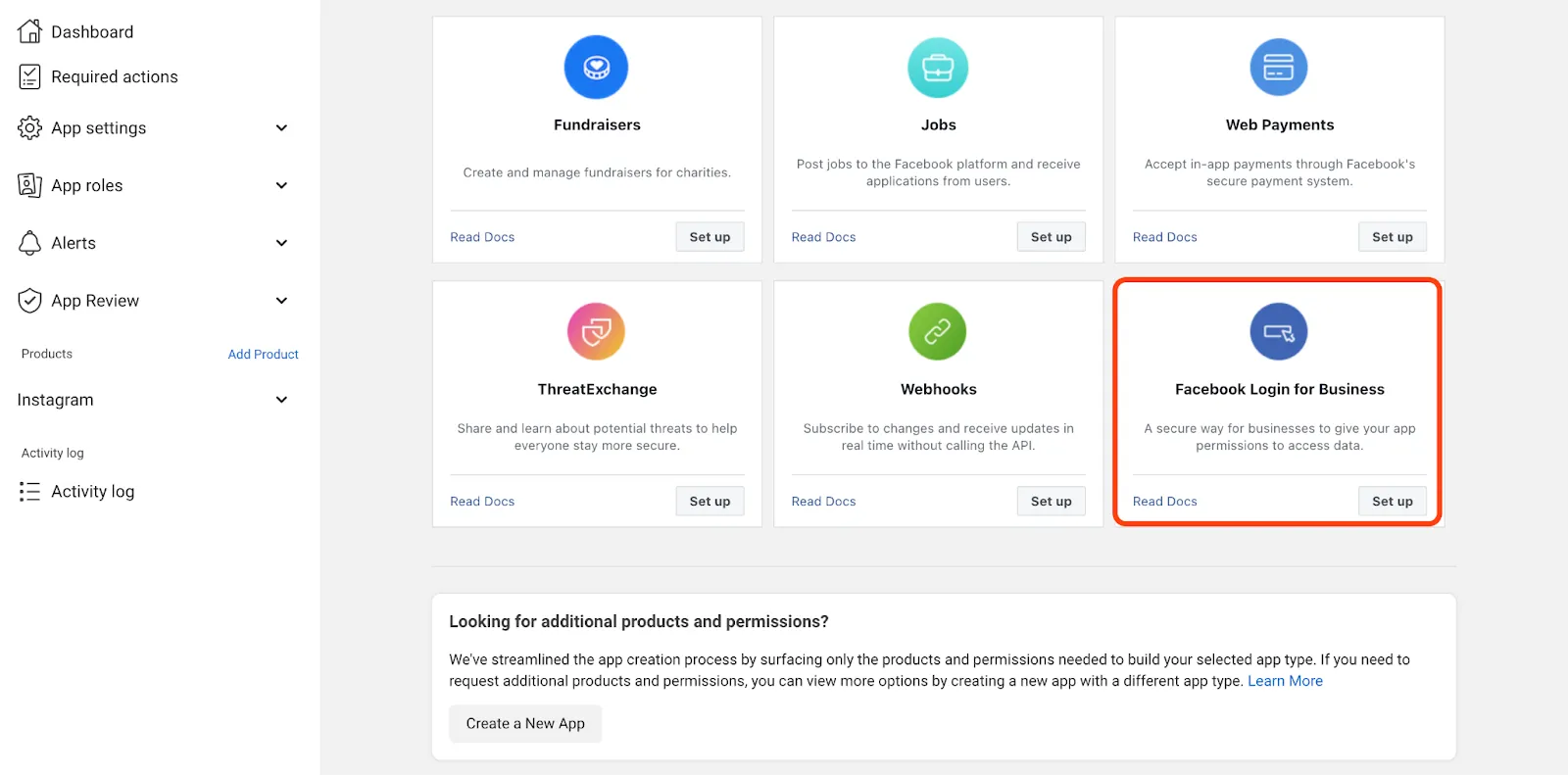Open Read Docs for Jobs
Viewport: 1568px width, 775px height.
click(x=823, y=237)
